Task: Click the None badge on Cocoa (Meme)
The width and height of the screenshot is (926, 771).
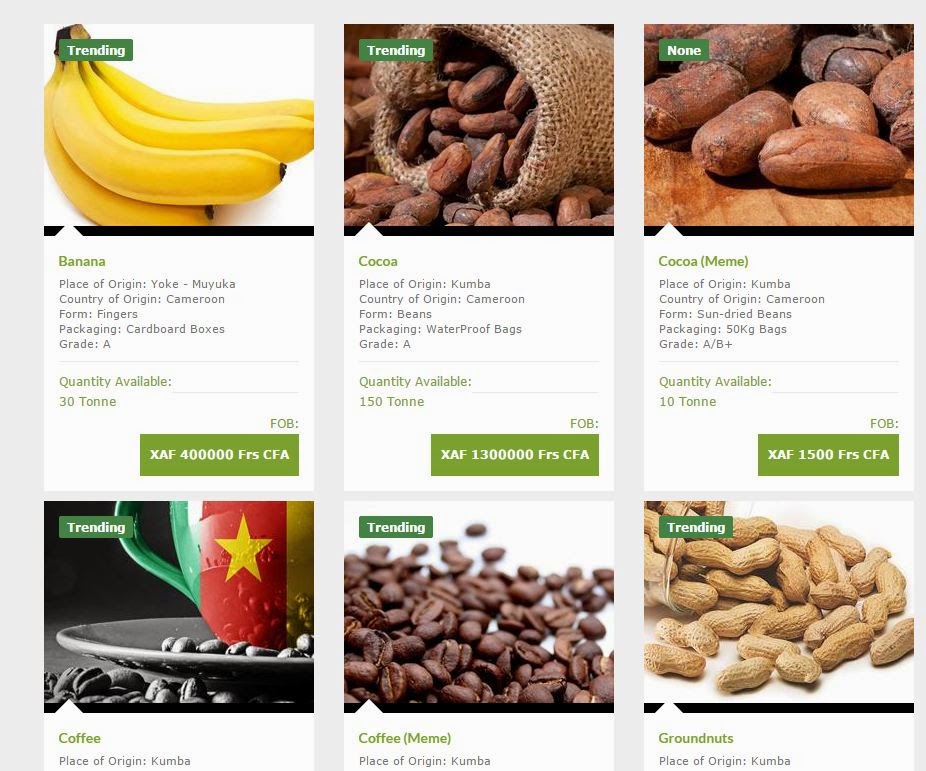Action: [684, 50]
